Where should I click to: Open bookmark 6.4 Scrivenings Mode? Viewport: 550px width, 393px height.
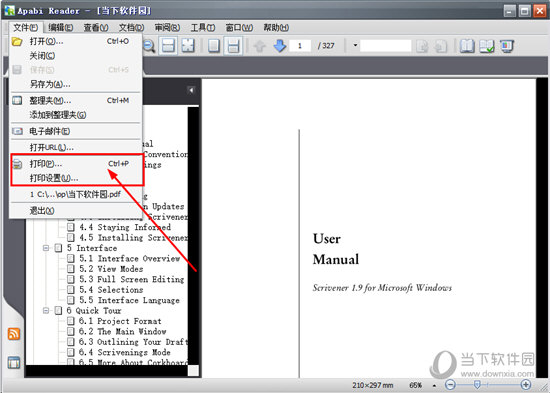(125, 352)
